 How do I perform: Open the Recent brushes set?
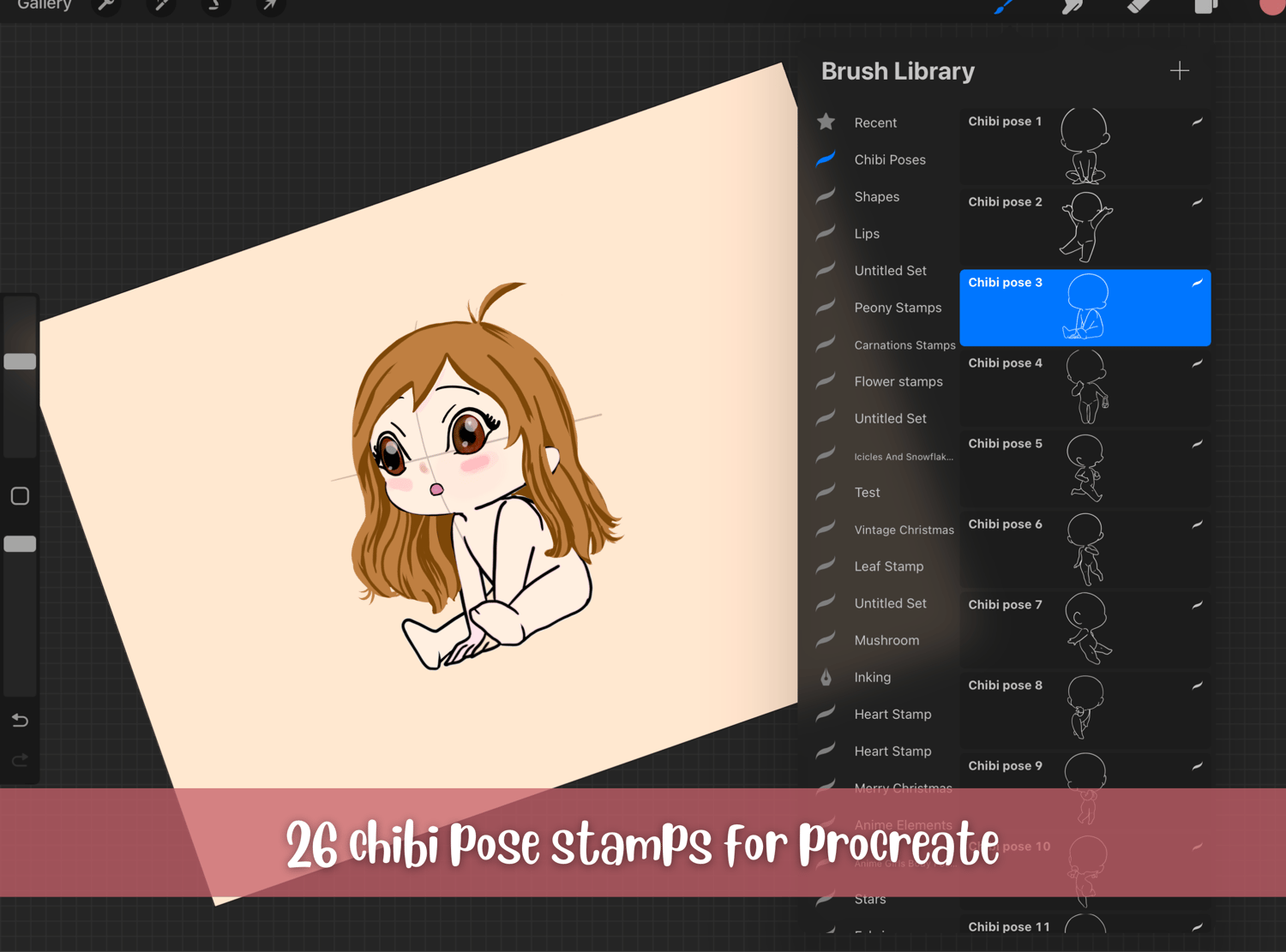[x=875, y=123]
